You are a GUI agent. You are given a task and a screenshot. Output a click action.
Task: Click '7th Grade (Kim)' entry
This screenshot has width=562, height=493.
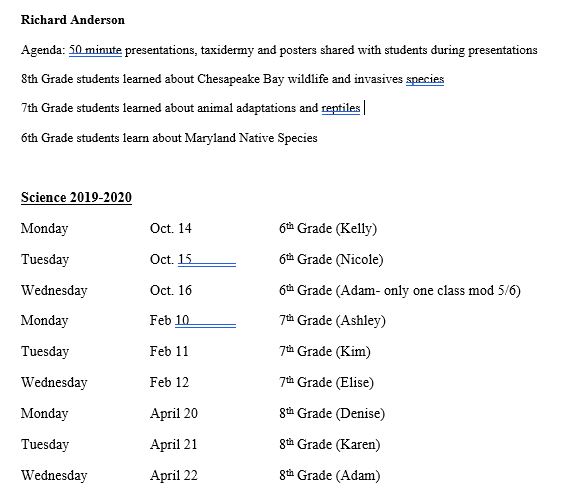[325, 351]
